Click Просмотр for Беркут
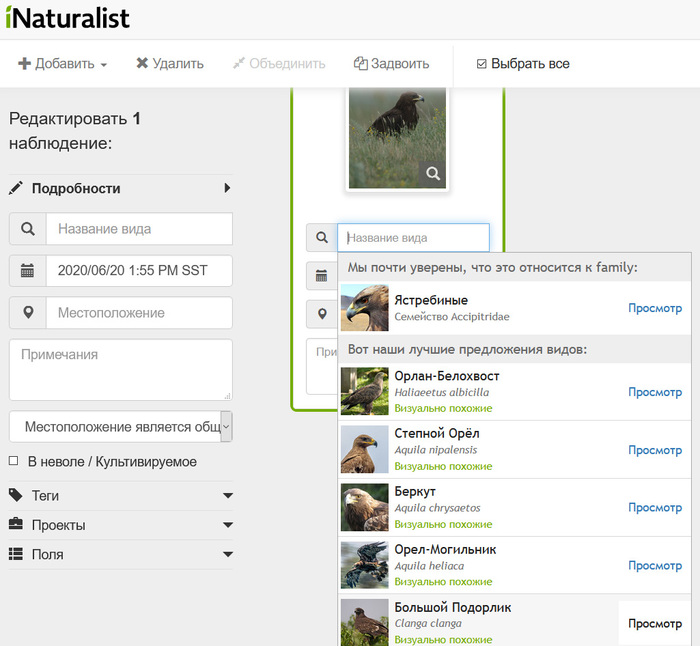This screenshot has width=700, height=646. 655,508
